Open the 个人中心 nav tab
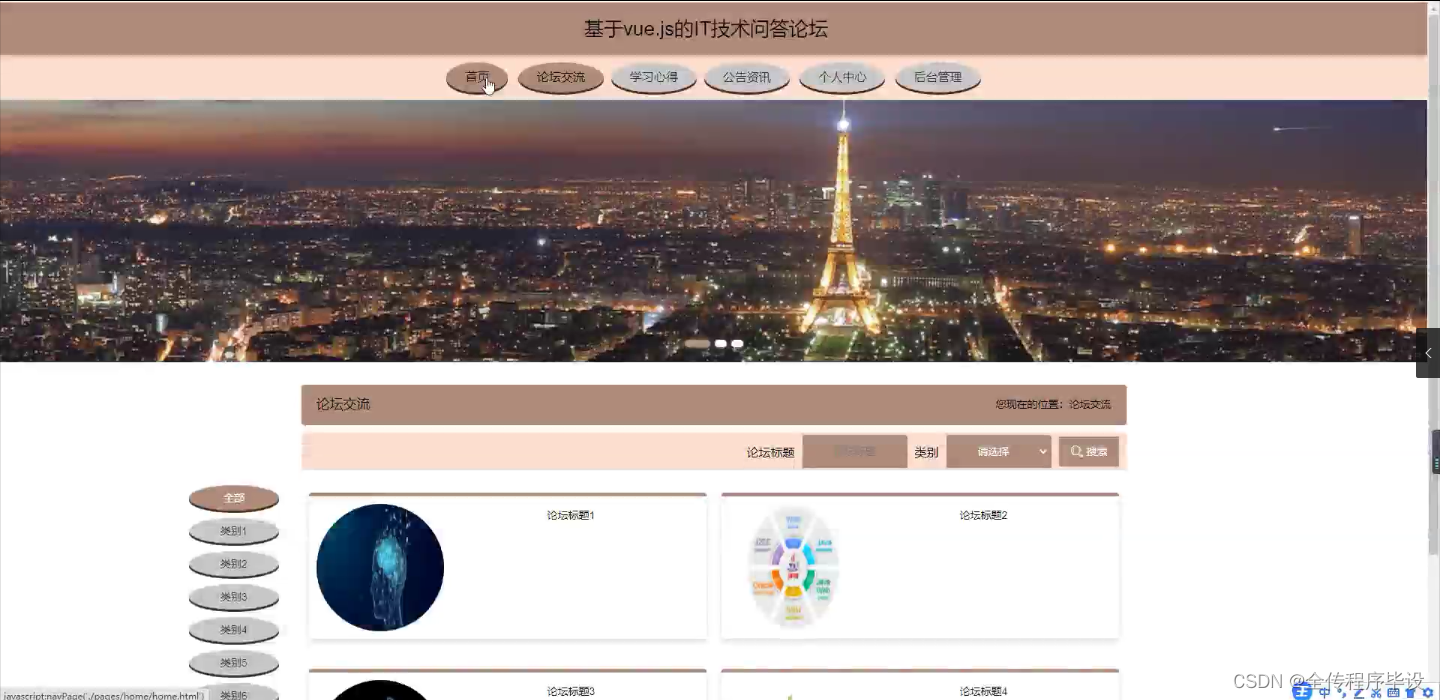This screenshot has height=700, width=1440. [x=842, y=77]
